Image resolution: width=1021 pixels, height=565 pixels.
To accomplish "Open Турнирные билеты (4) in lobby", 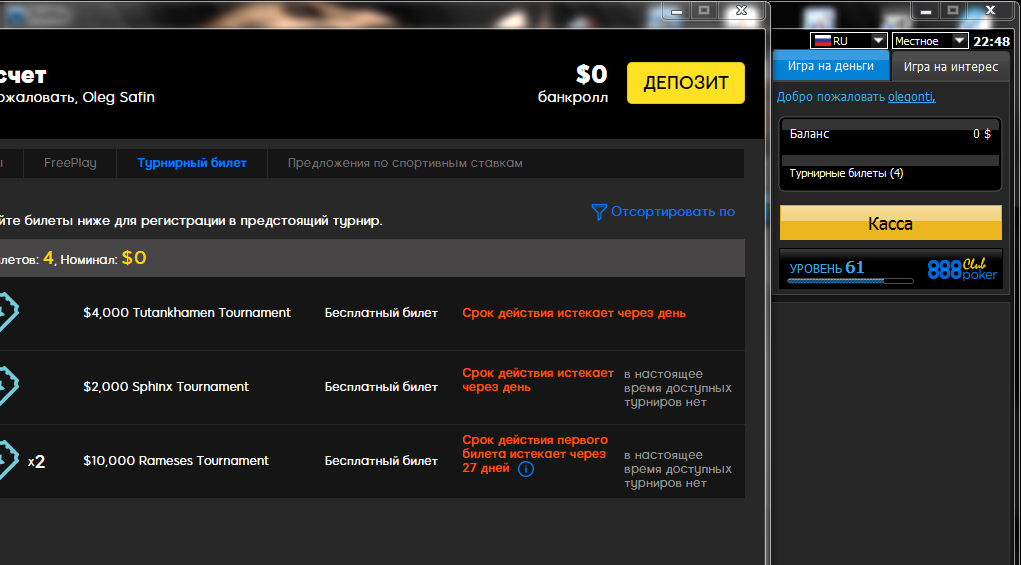I will [846, 174].
